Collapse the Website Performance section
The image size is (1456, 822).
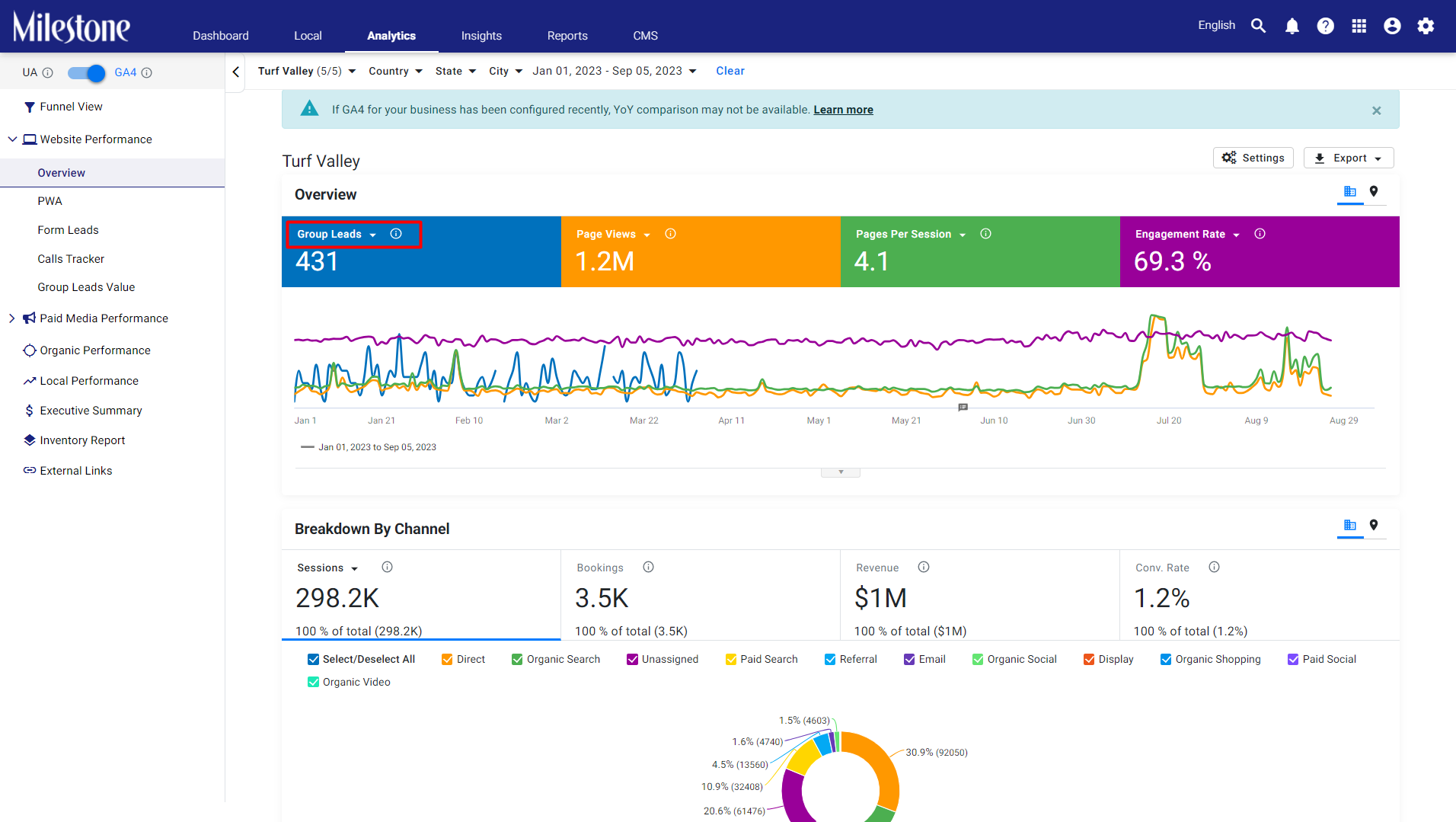[12, 139]
